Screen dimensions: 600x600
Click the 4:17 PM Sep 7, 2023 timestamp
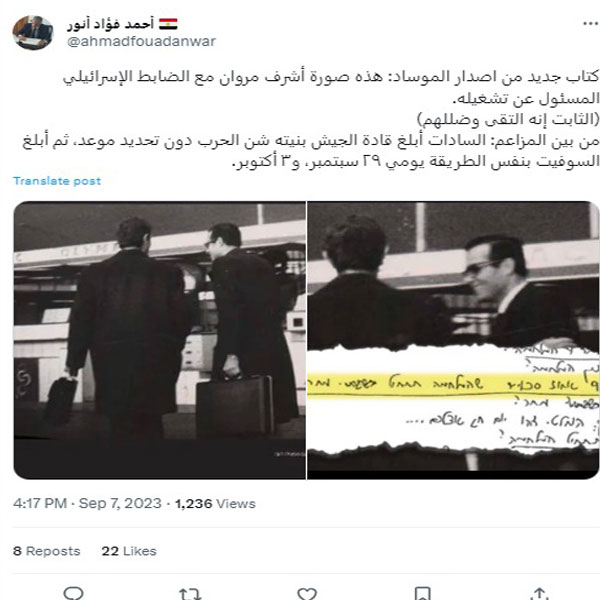(x=87, y=503)
